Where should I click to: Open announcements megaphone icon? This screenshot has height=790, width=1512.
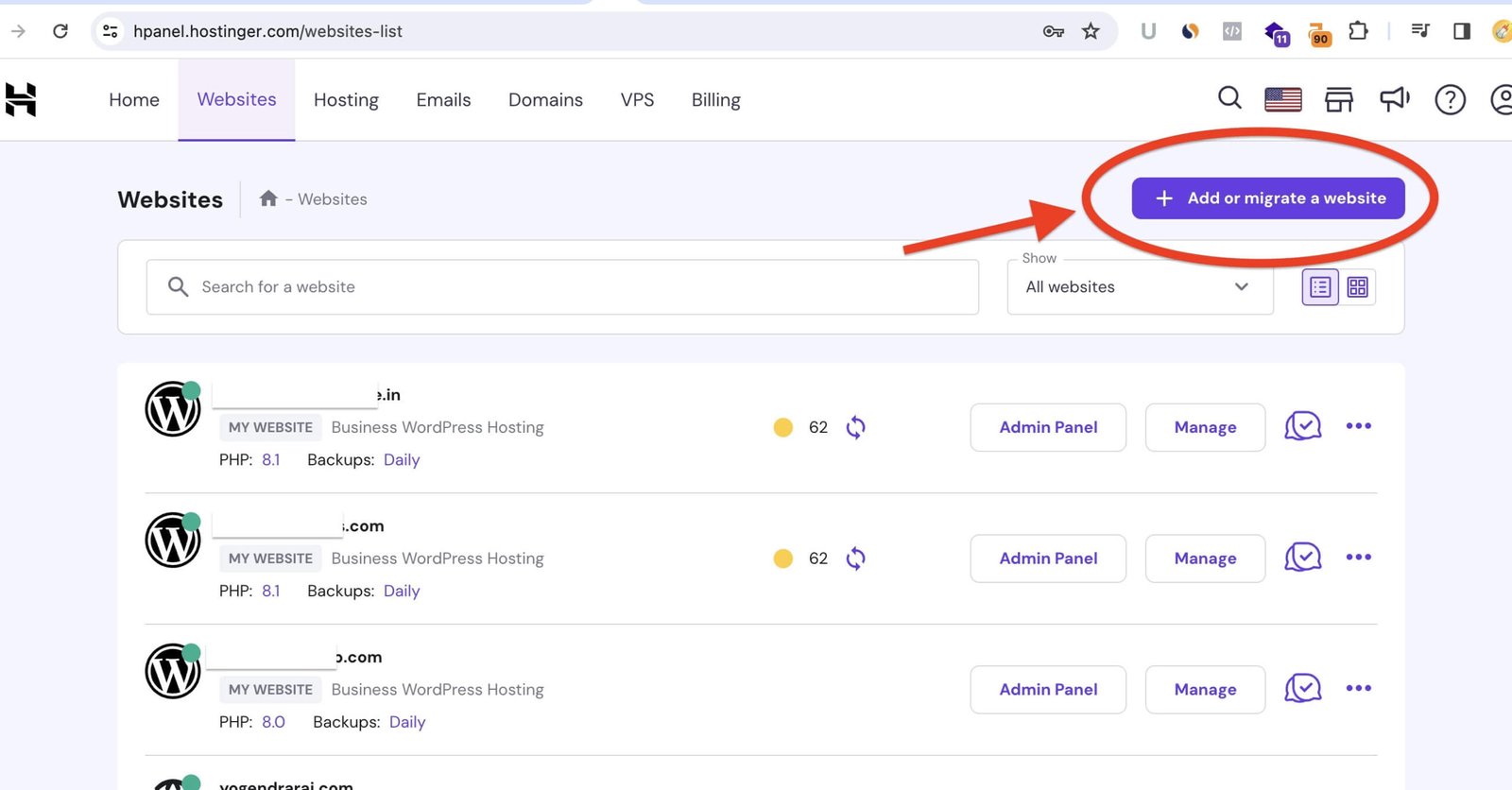(1395, 98)
